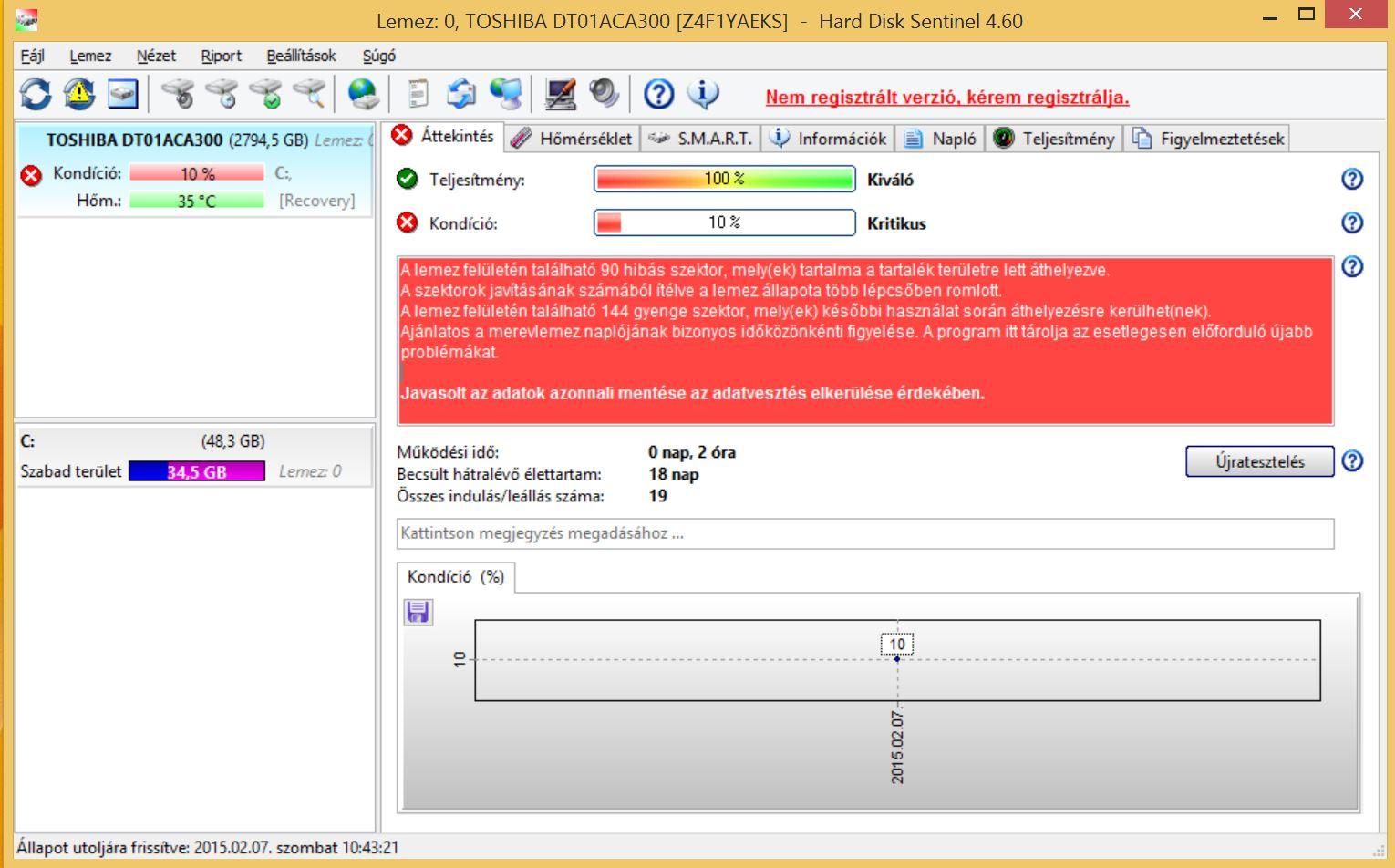Screen dimensions: 1395x868
Task: Switch to the Napló tab
Action: click(940, 139)
